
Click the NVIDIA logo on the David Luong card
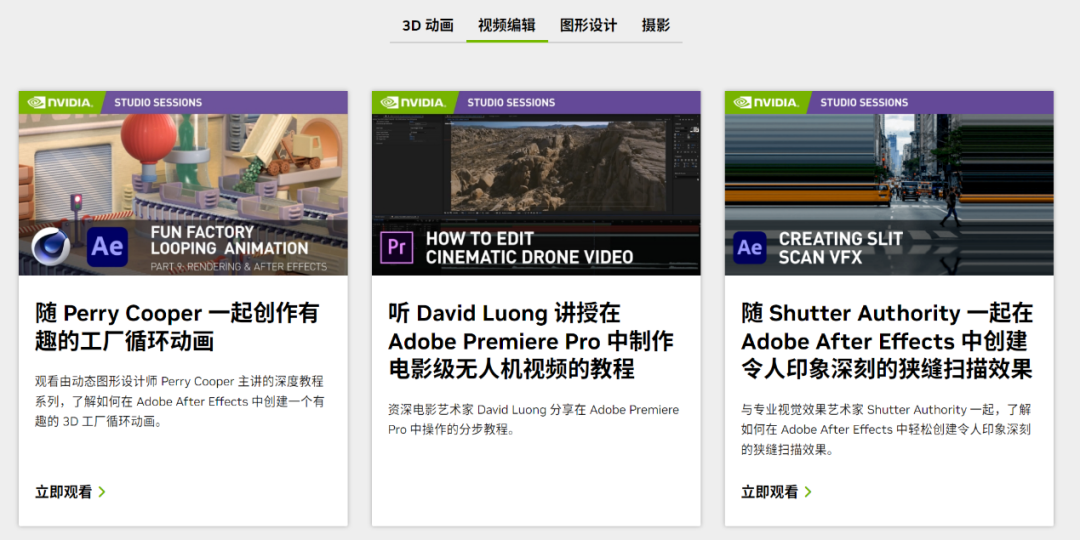pos(413,103)
